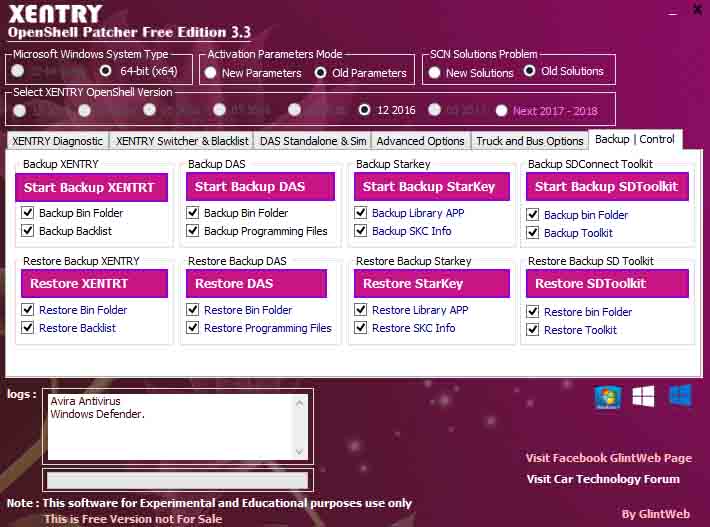Open XENTRY Switcher & Blacklist tab
Image resolution: width=710 pixels, height=527 pixels.
[x=182, y=141]
